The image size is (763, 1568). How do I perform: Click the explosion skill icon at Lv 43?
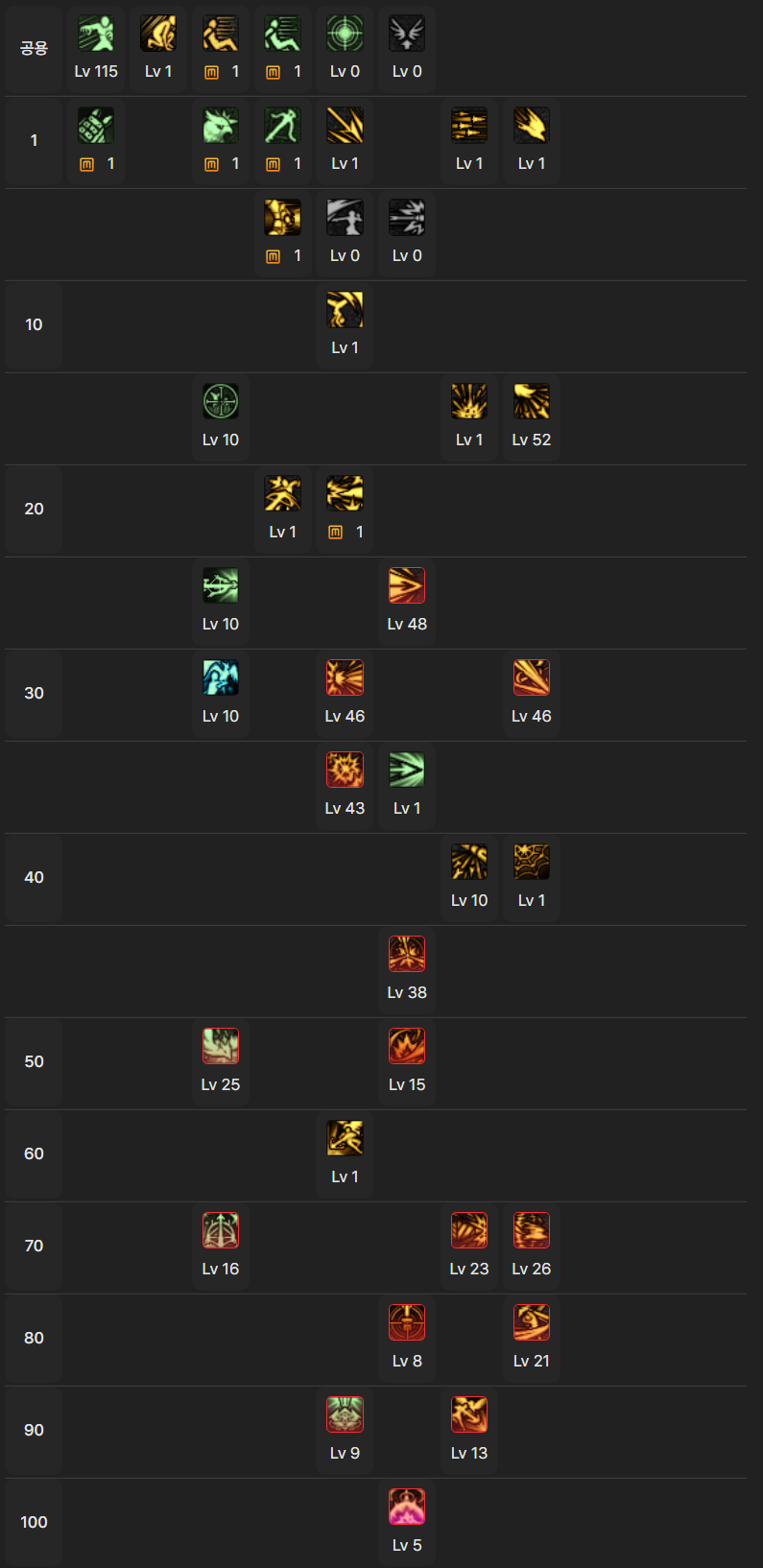345,771
